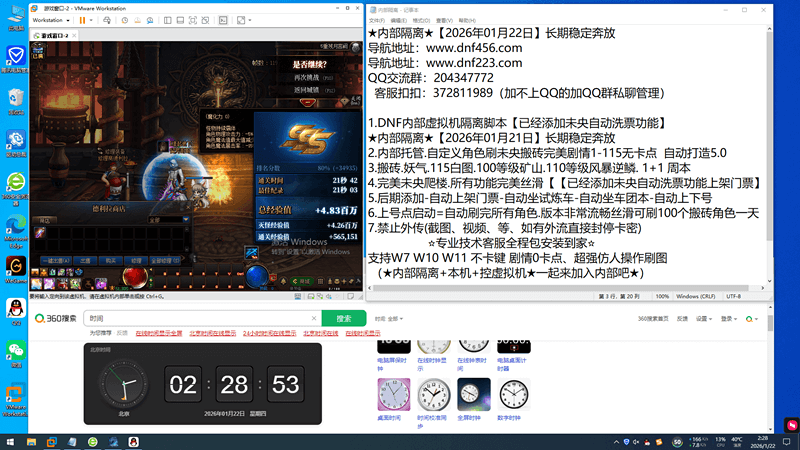Expand the 设置 dropdown on 360 search
Screen dimensions: 800x450
tap(703, 318)
